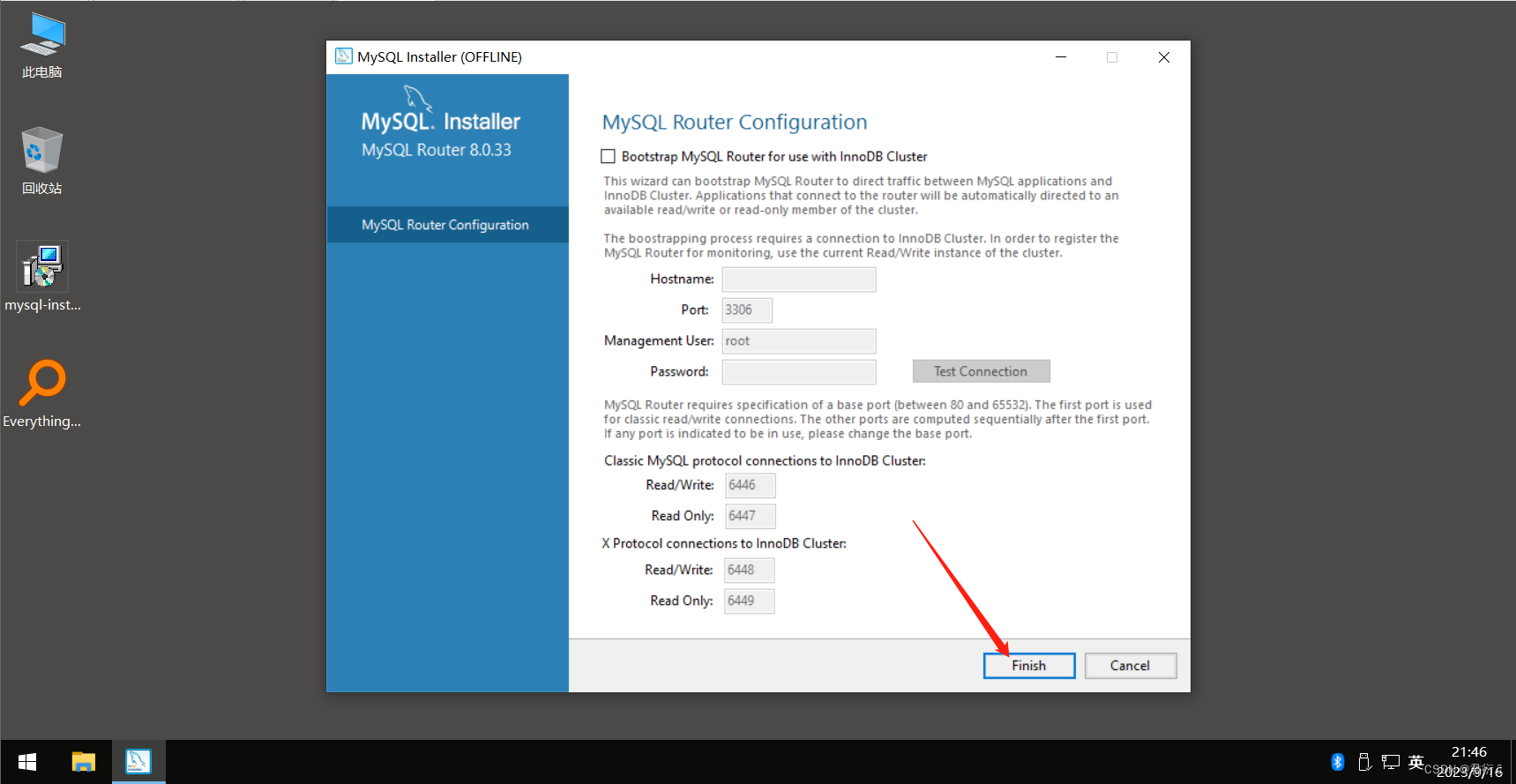The width and height of the screenshot is (1516, 784).
Task: Click the Test Connection button
Action: click(981, 371)
